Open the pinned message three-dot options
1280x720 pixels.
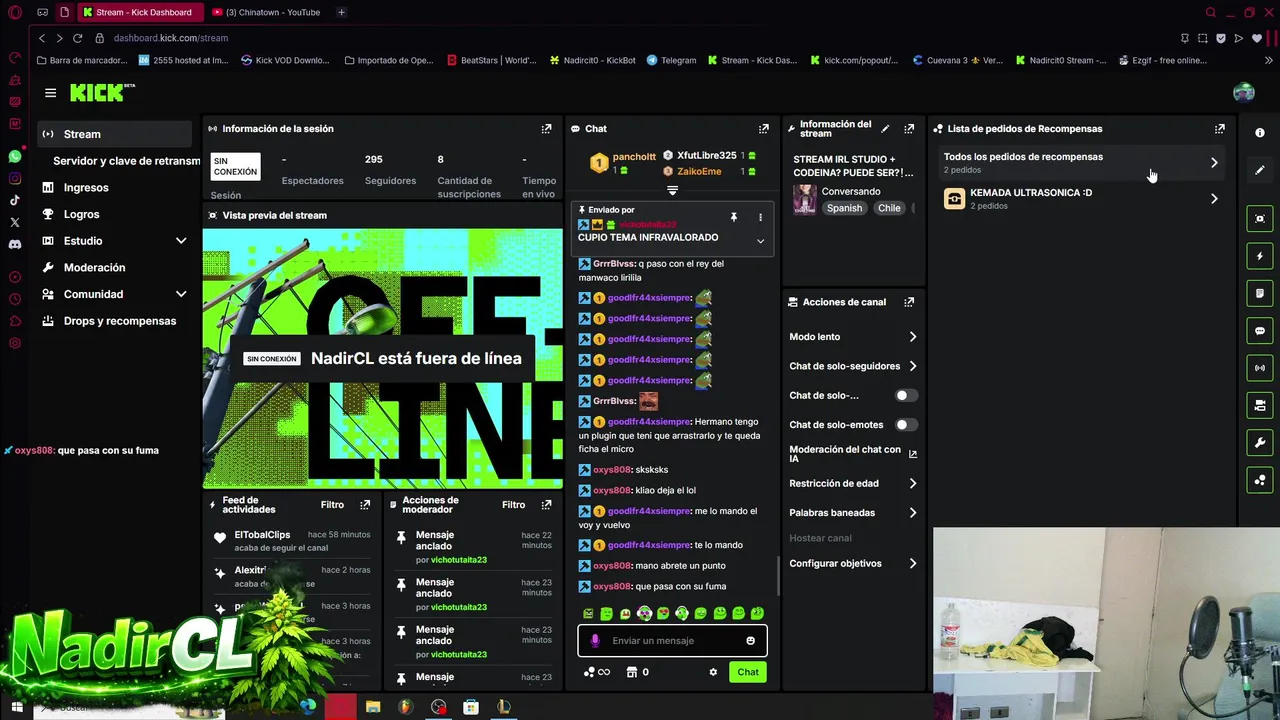click(760, 217)
